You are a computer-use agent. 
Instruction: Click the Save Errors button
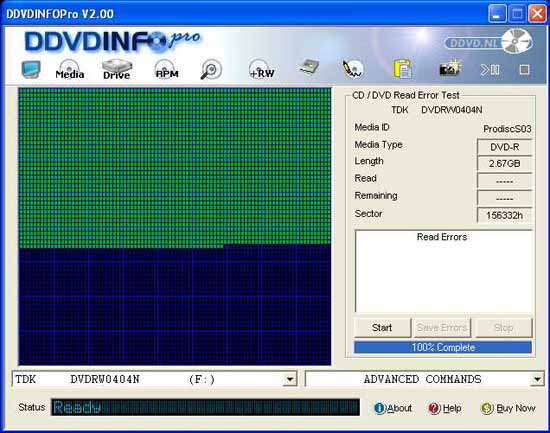tap(442, 327)
